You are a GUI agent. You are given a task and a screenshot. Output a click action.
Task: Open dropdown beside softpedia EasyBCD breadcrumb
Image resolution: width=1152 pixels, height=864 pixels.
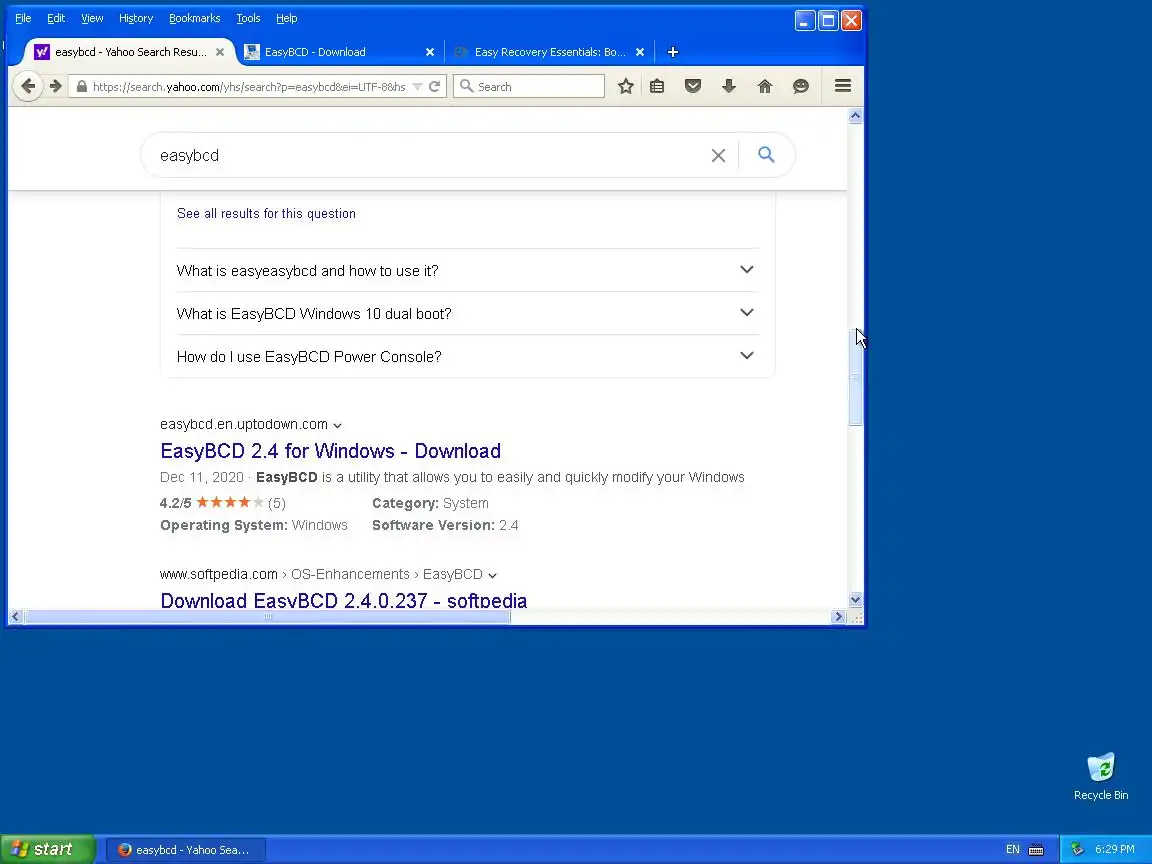(x=492, y=575)
